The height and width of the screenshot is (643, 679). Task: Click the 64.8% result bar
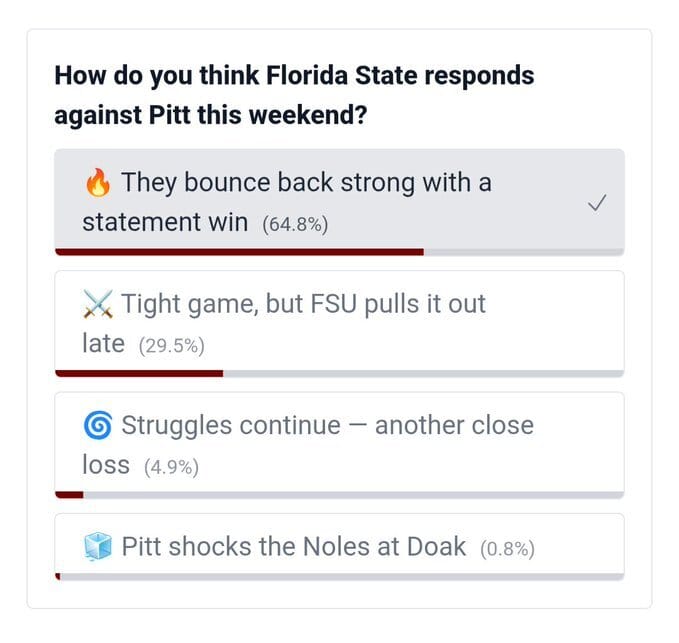[239, 252]
